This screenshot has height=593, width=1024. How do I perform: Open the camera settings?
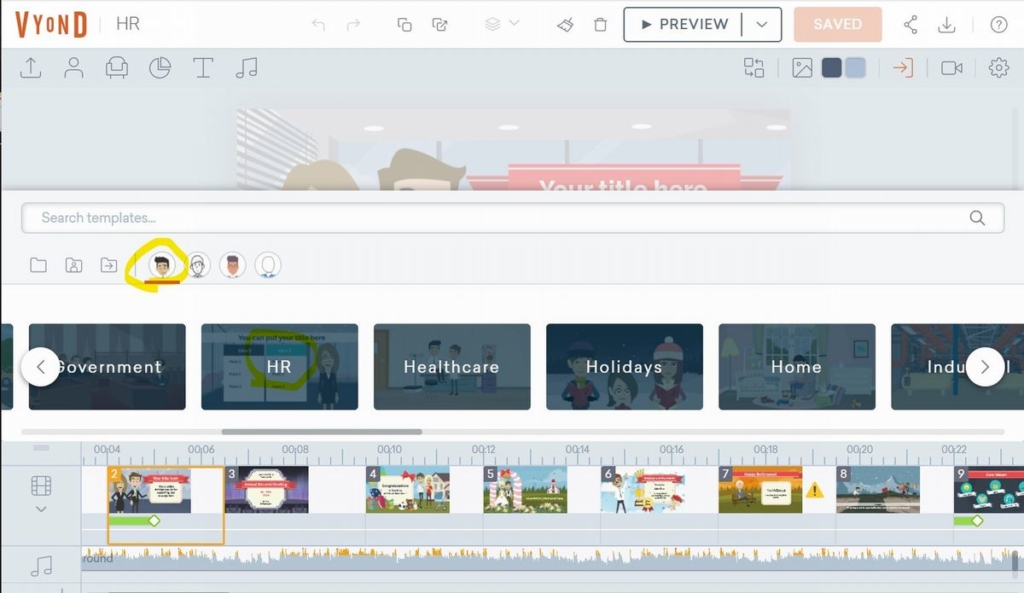tap(952, 68)
